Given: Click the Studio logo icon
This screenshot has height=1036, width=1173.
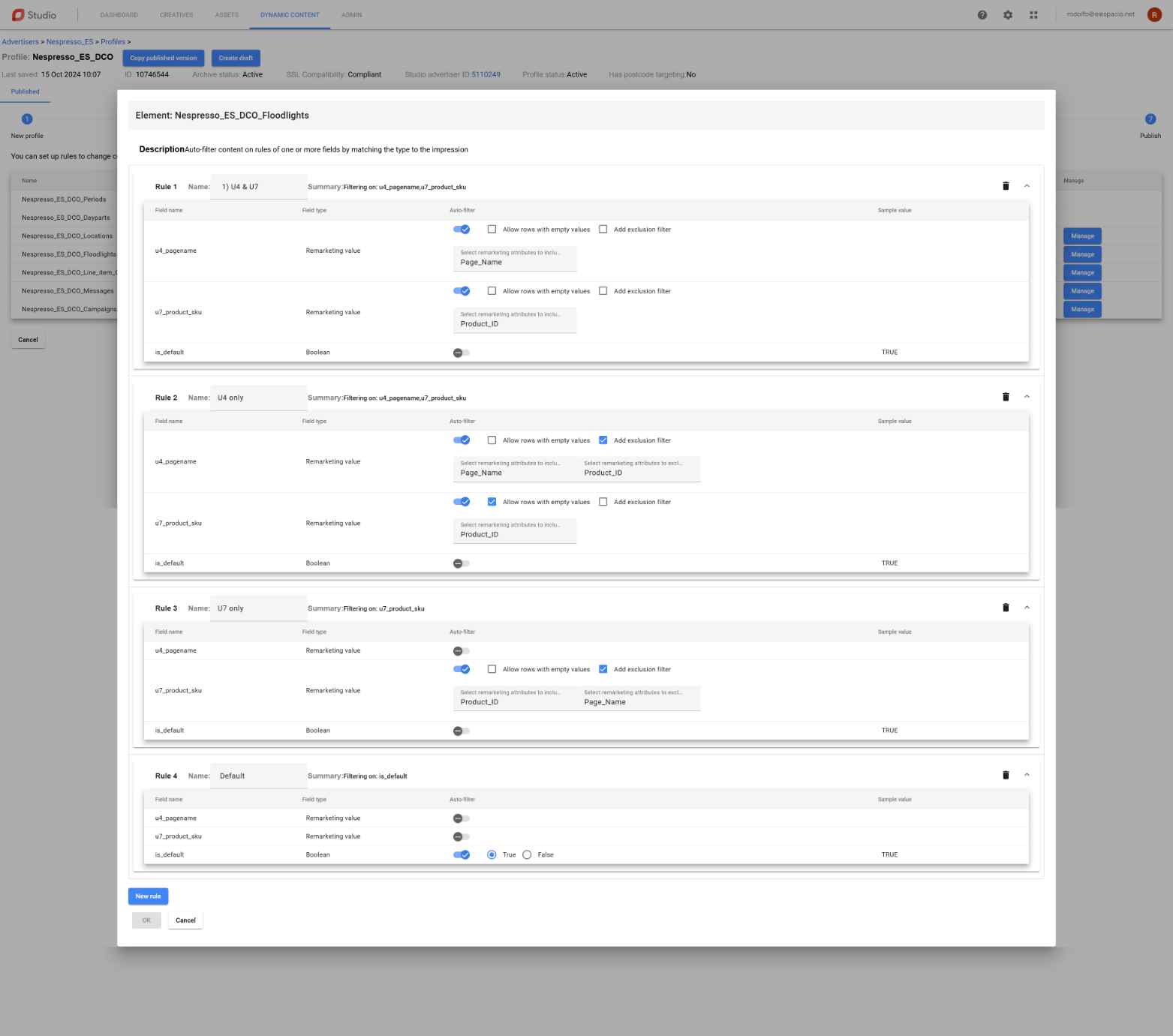Looking at the screenshot, I should [18, 15].
